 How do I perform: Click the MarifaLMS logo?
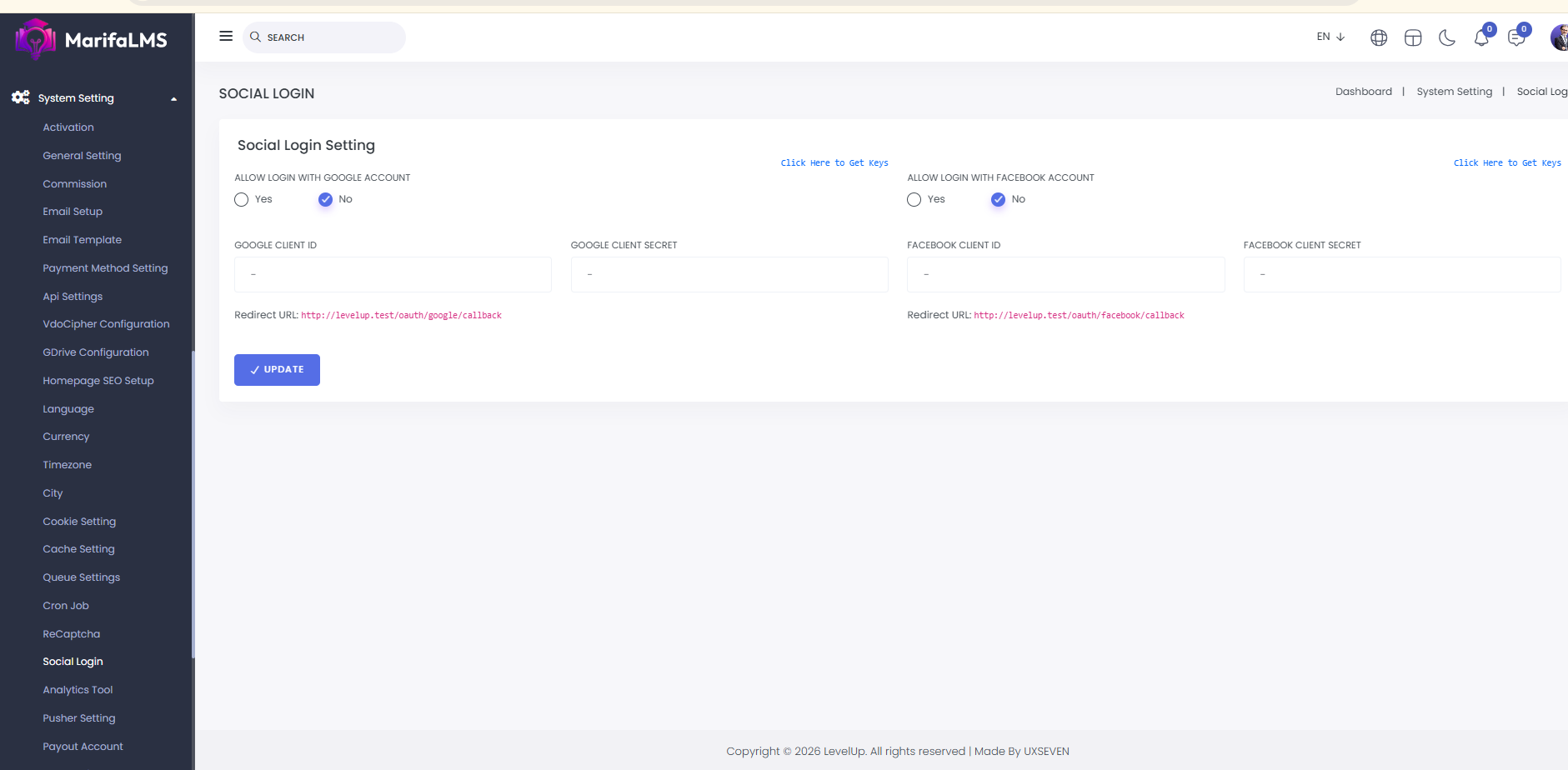[92, 39]
